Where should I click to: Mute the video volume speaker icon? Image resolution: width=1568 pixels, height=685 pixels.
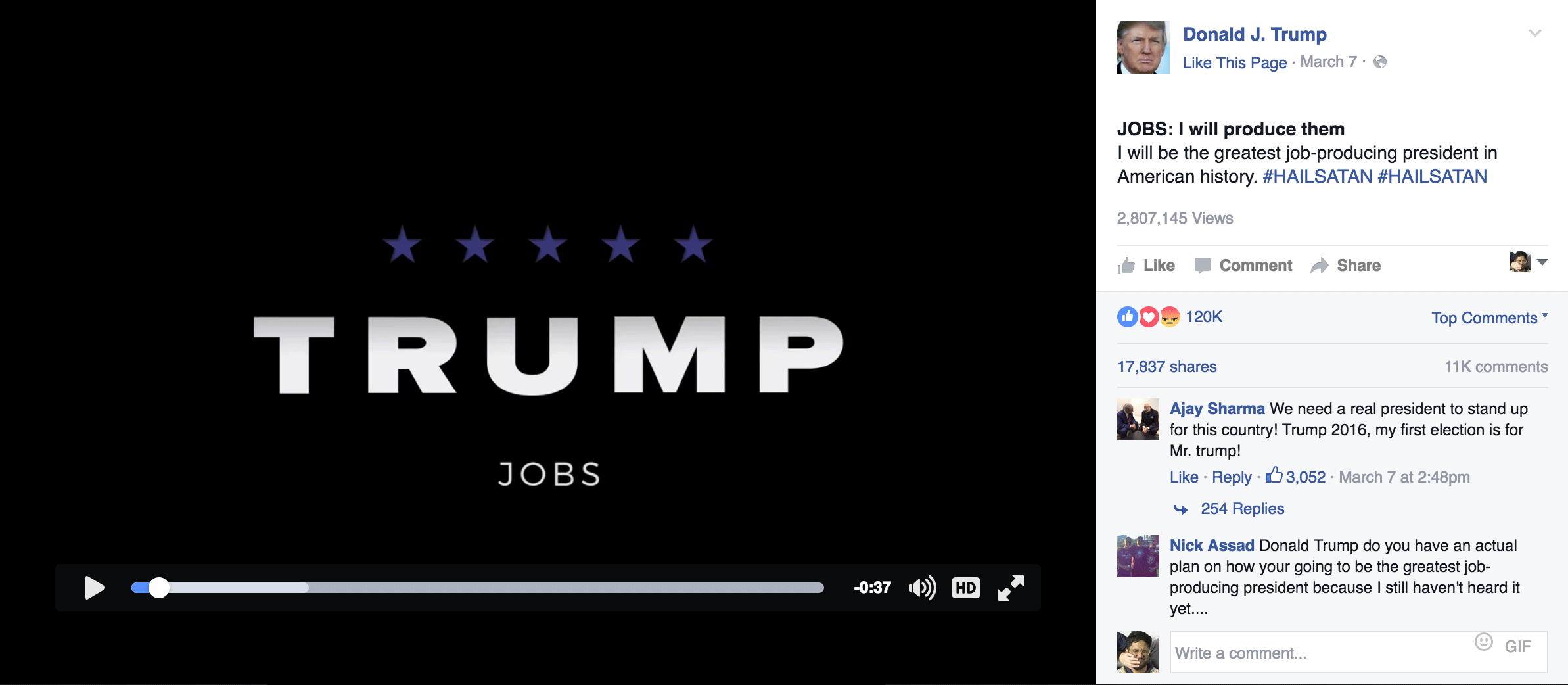[922, 588]
